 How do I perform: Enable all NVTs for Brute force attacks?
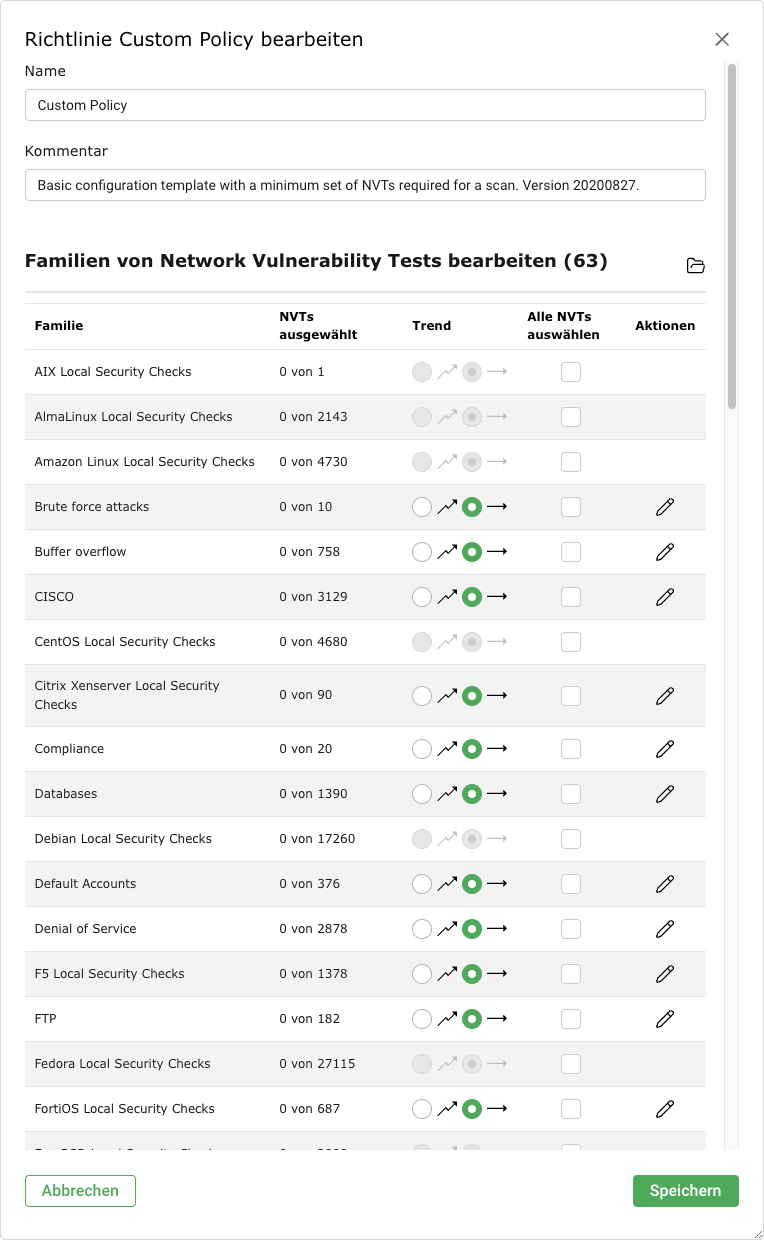click(x=571, y=507)
